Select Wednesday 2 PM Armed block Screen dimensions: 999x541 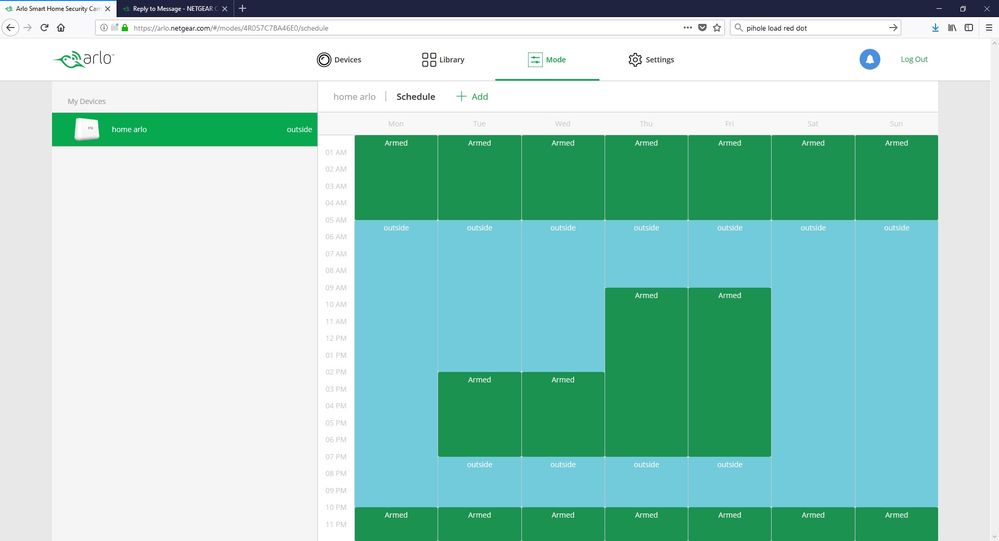pyautogui.click(x=563, y=414)
